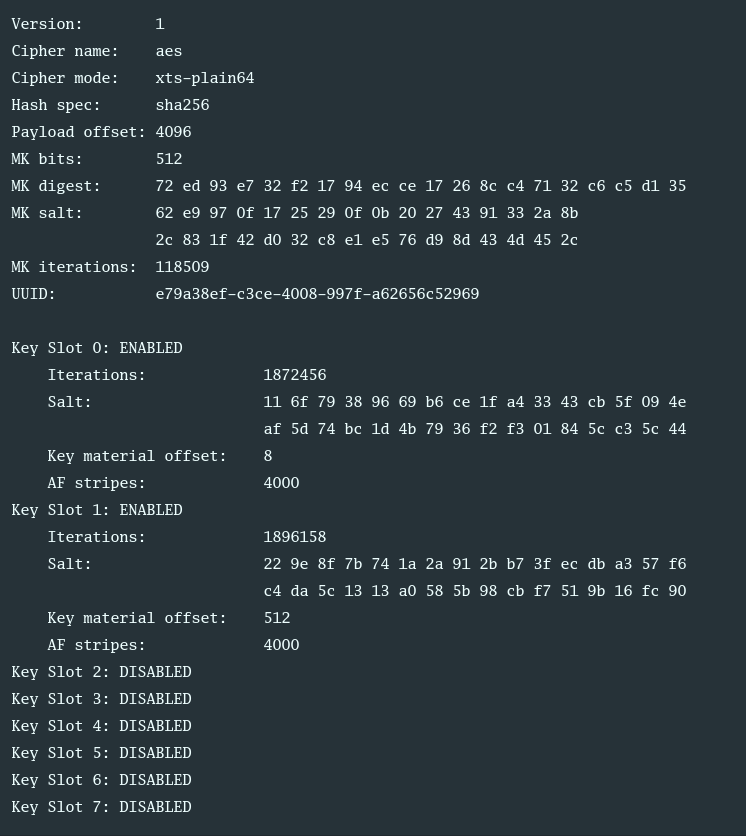Select the Hash spec sha256 value

182,105
